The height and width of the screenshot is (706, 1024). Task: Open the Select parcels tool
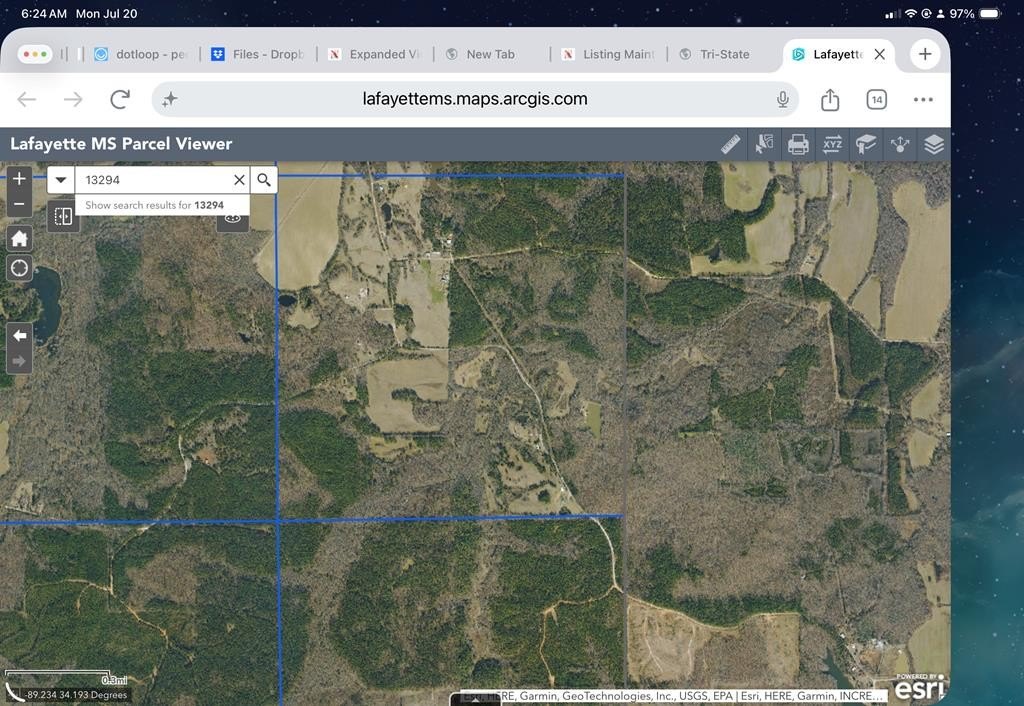click(763, 144)
